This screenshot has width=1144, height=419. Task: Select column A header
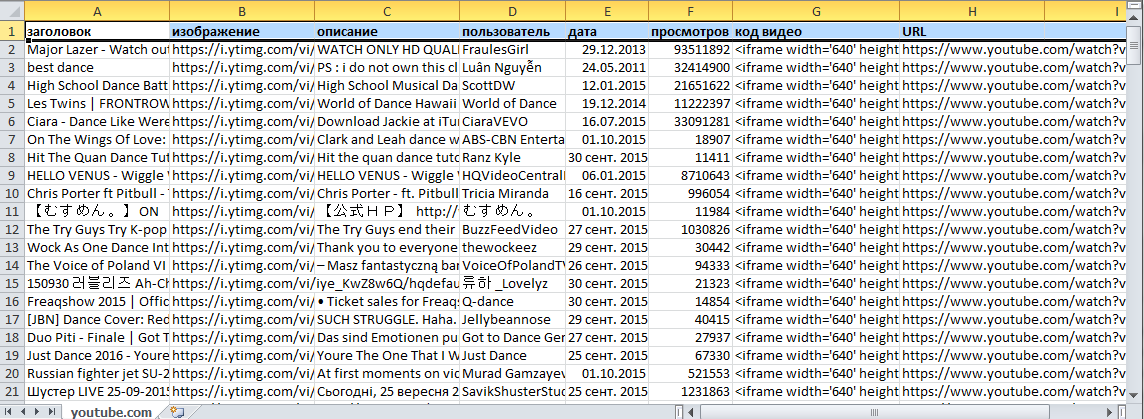tap(96, 11)
